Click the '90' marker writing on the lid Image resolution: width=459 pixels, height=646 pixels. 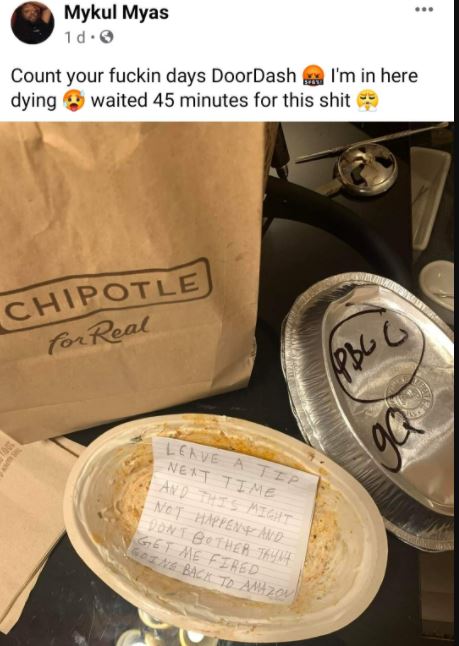point(395,438)
